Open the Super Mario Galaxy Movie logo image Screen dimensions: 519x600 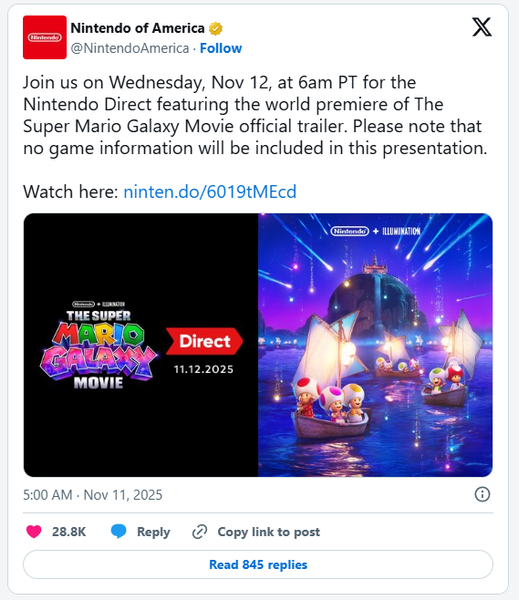pos(98,345)
